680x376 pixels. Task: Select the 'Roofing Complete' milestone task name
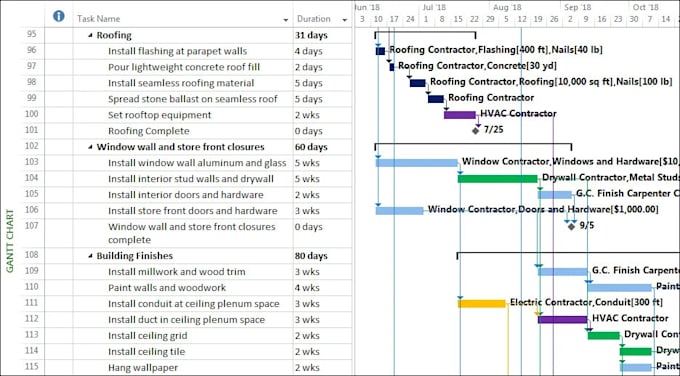coord(149,131)
